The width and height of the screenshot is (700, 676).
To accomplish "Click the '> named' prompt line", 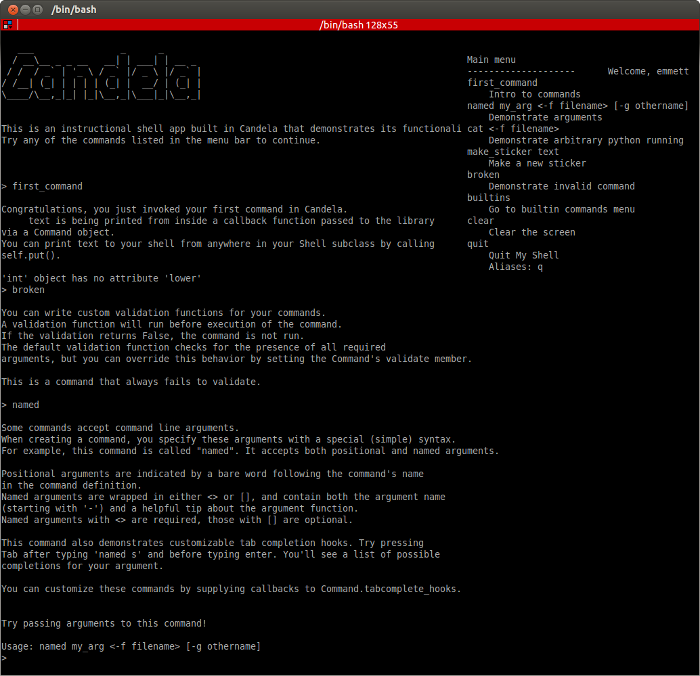I will (x=21, y=405).
